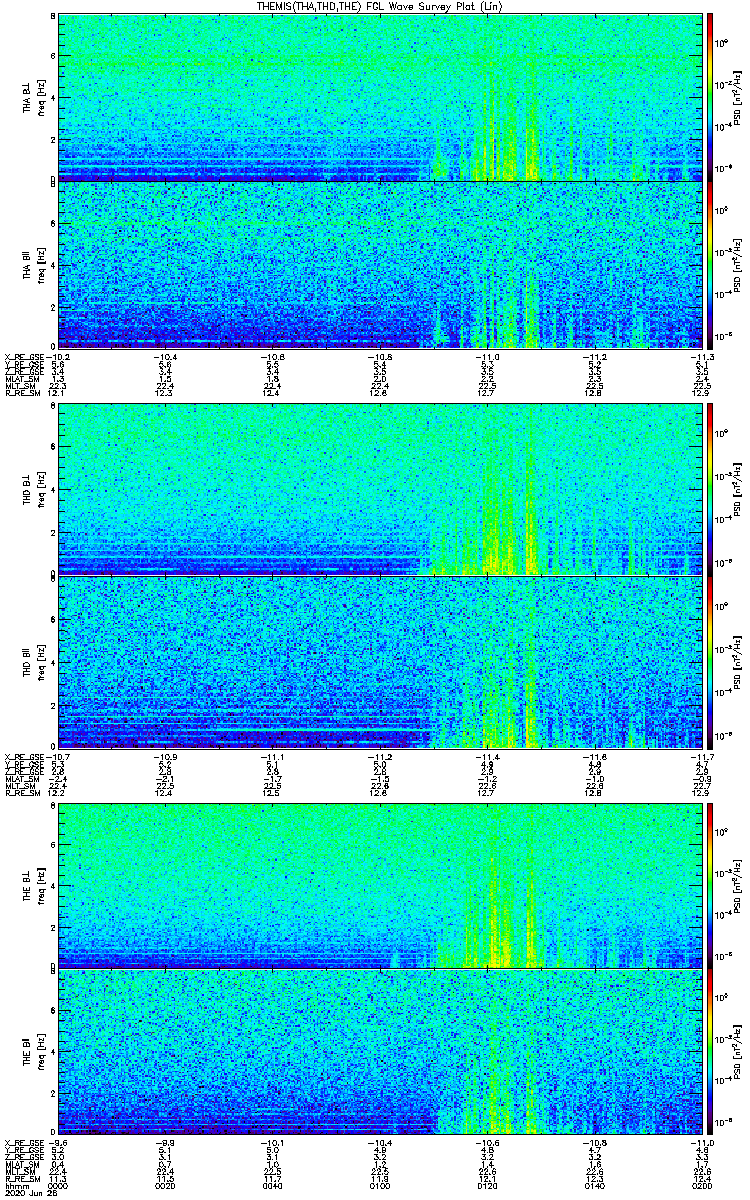The height and width of the screenshot is (1200, 750).
Task: Click the THD B-perpendicular PSD color bar
Action: coord(710,491)
